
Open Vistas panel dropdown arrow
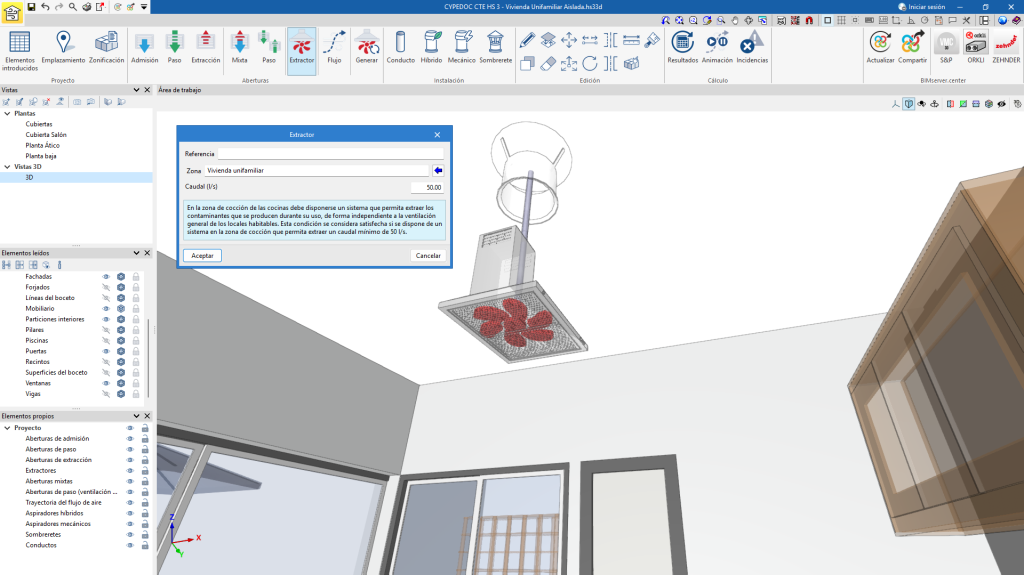point(136,90)
